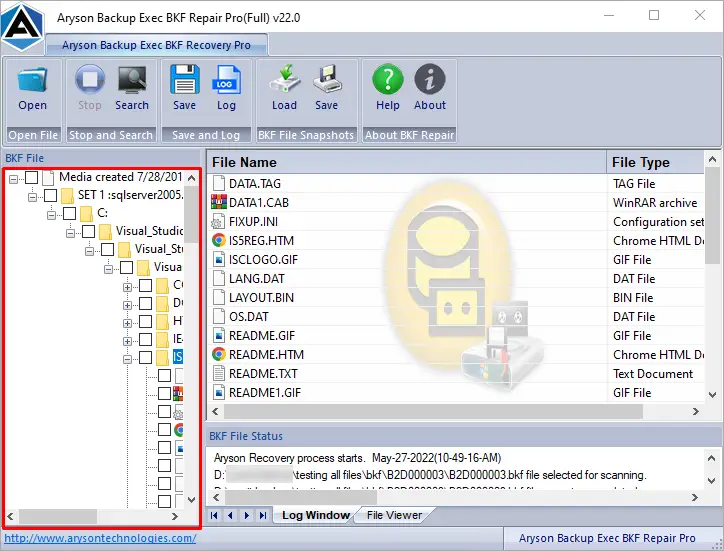Check the tree checkbox beside WinRAR file
The width and height of the screenshot is (724, 551).
click(164, 393)
